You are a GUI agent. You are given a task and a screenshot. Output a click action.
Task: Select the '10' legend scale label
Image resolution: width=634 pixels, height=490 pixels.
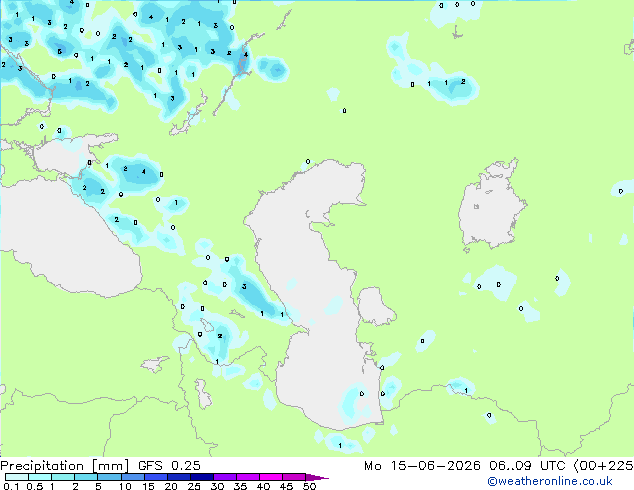[x=125, y=486]
